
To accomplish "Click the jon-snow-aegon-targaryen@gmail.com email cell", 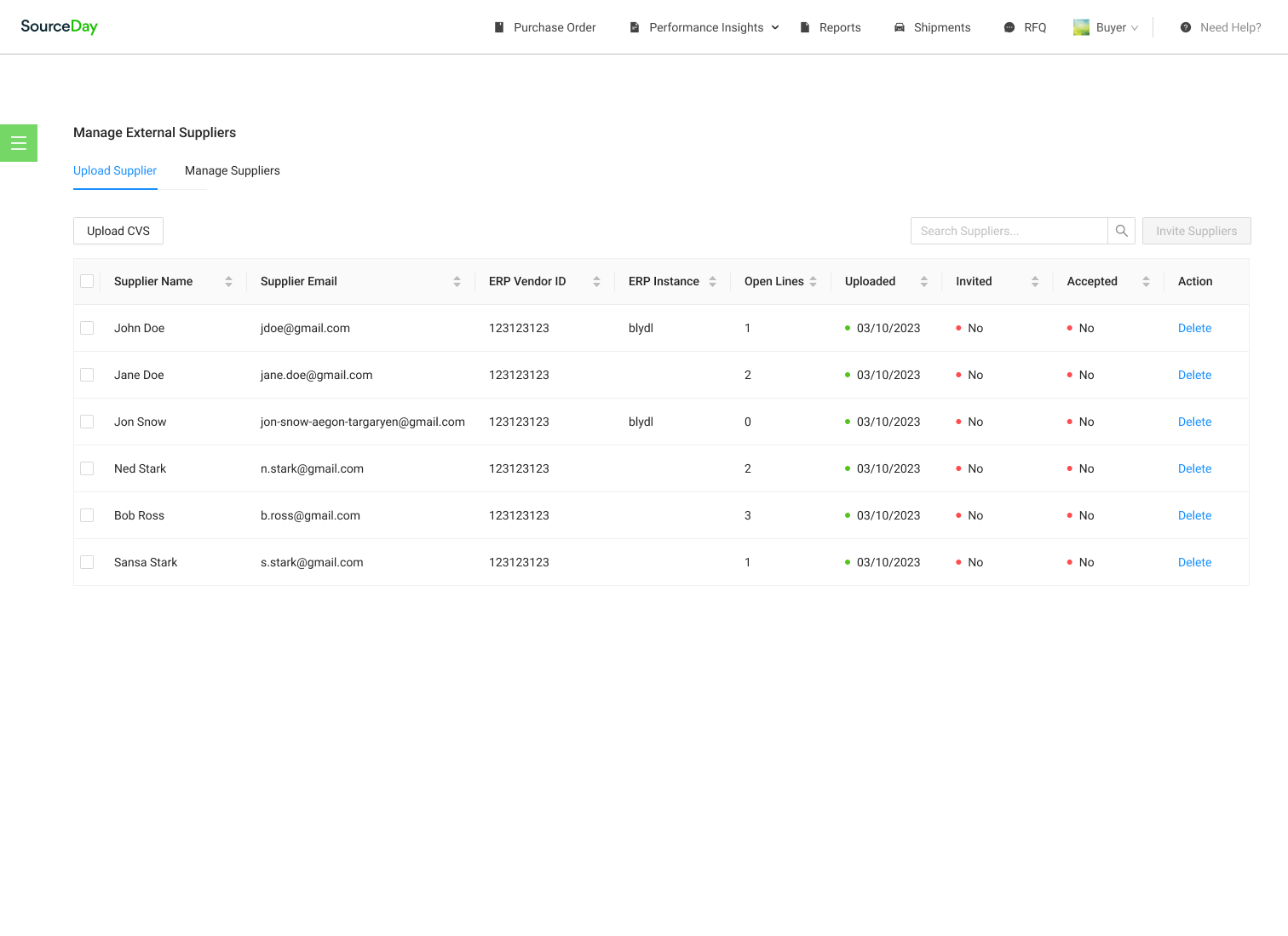I will (x=363, y=422).
